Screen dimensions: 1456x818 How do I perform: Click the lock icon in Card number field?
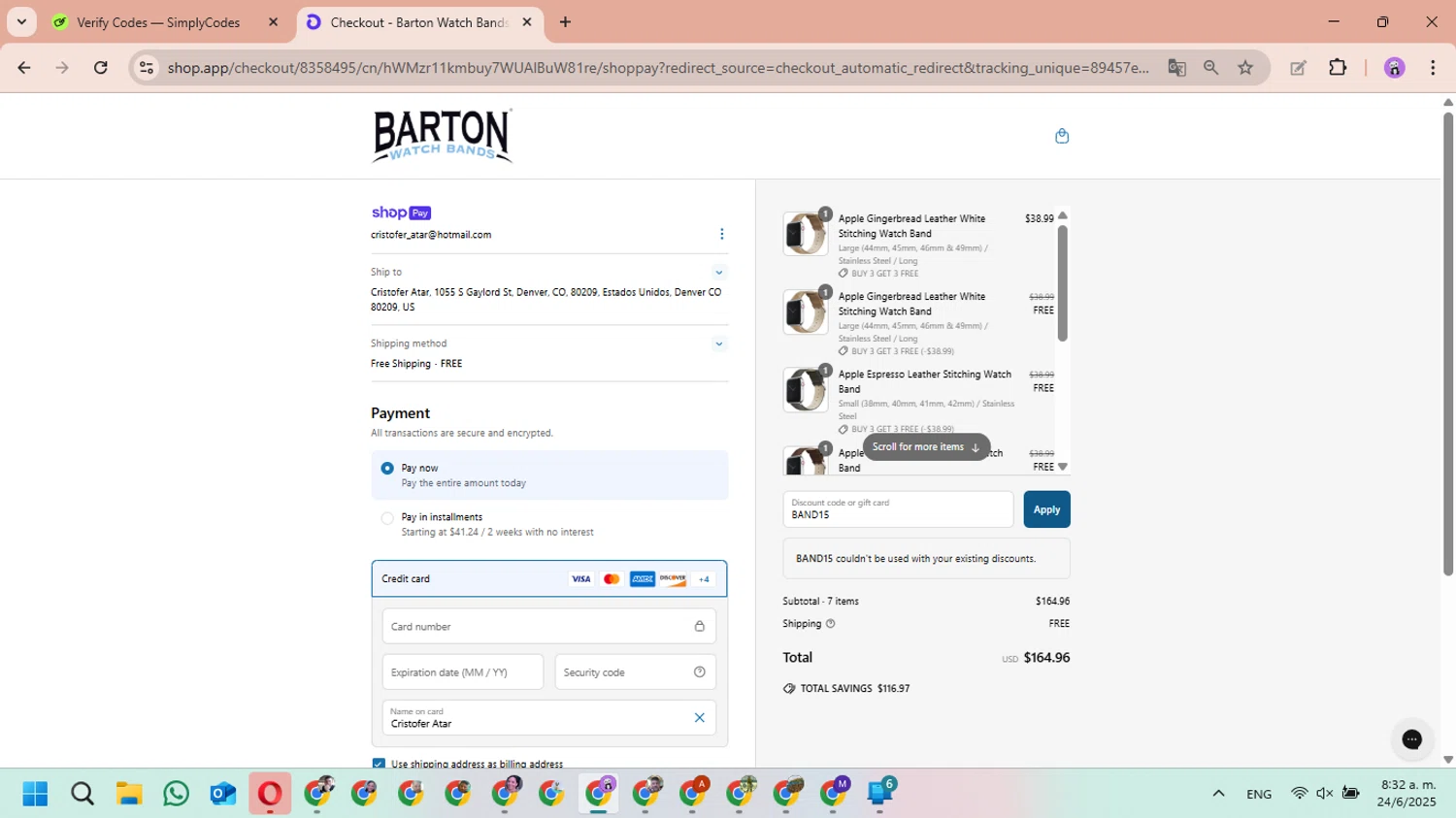tap(699, 627)
